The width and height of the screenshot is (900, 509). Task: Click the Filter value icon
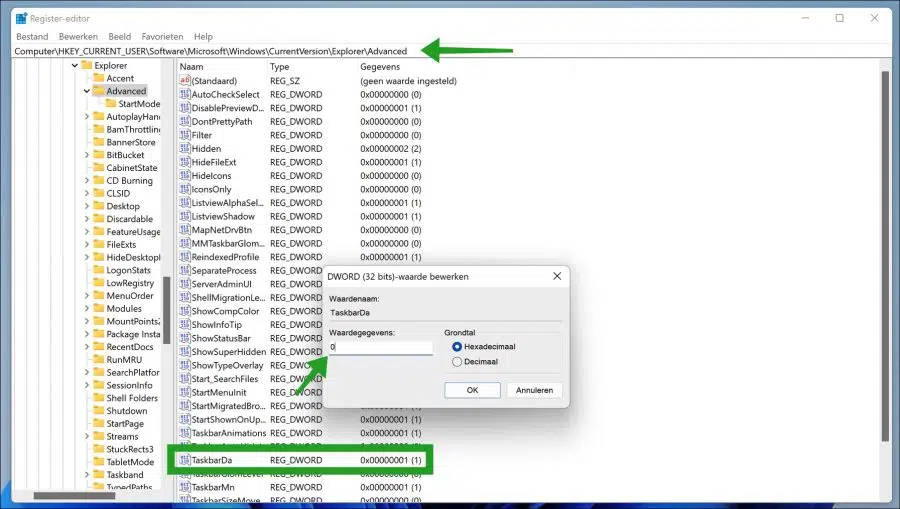185,135
